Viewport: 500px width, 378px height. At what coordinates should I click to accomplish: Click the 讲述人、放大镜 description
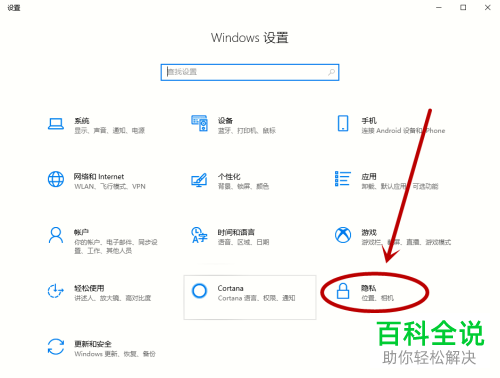point(113,298)
